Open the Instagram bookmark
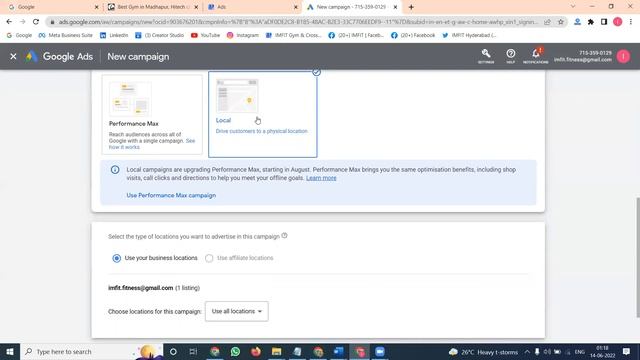 pos(243,35)
